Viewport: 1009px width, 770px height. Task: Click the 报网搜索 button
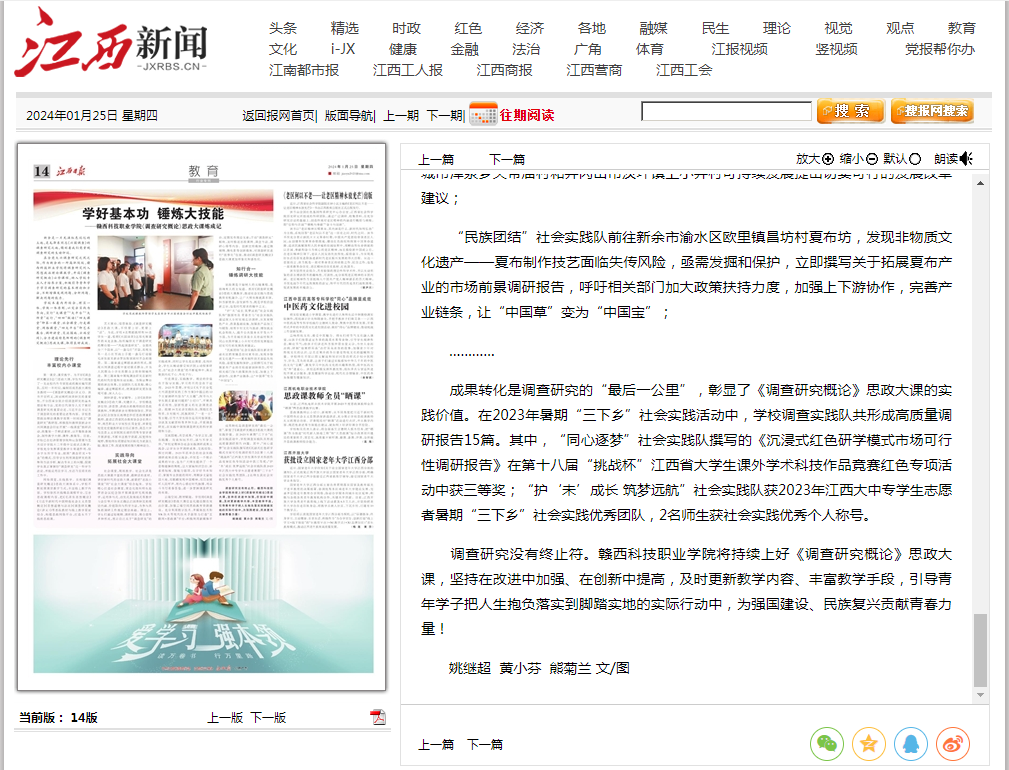tap(932, 111)
